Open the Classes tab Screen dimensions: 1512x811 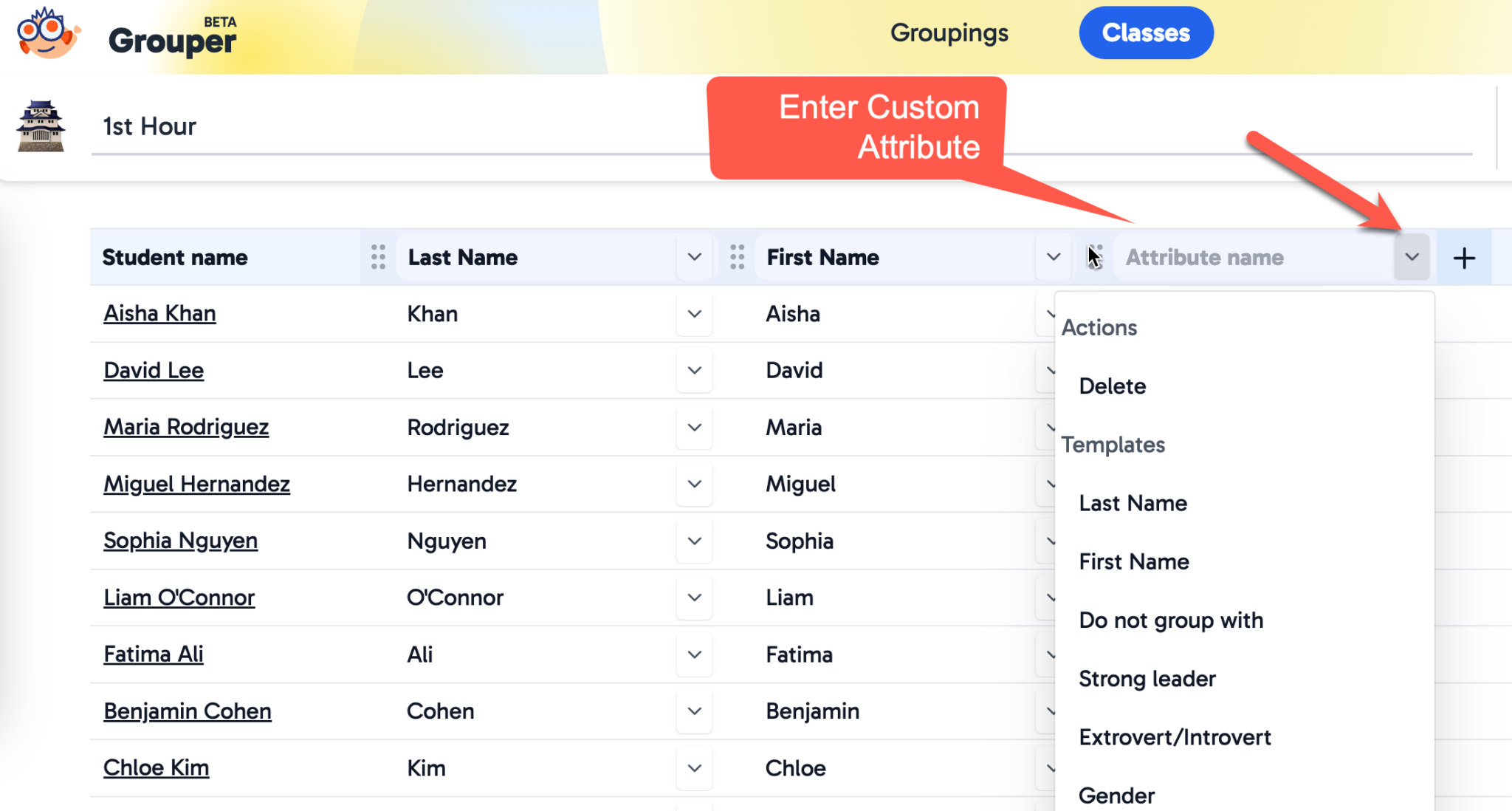coord(1146,32)
